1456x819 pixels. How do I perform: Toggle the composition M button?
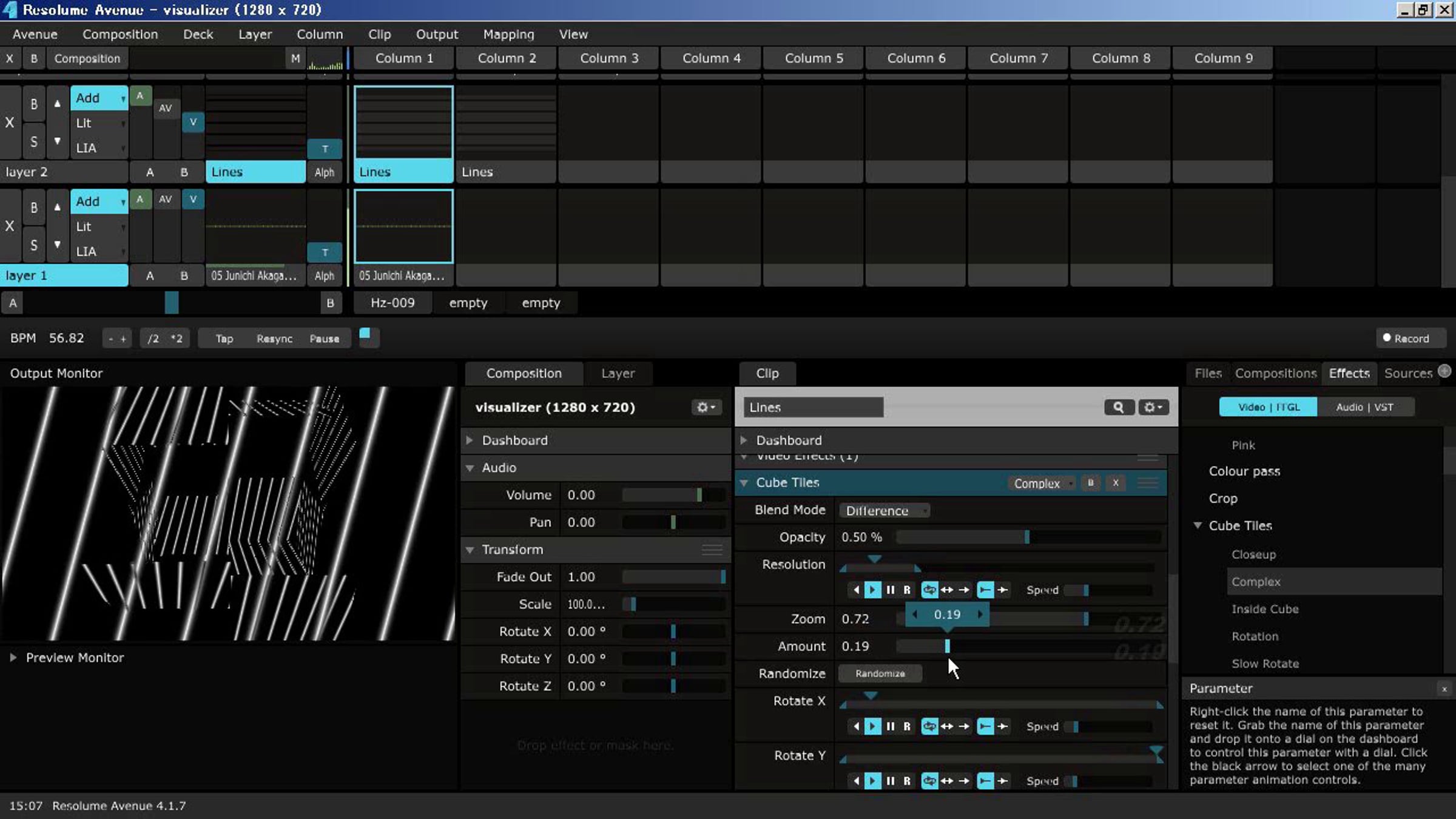coord(295,59)
